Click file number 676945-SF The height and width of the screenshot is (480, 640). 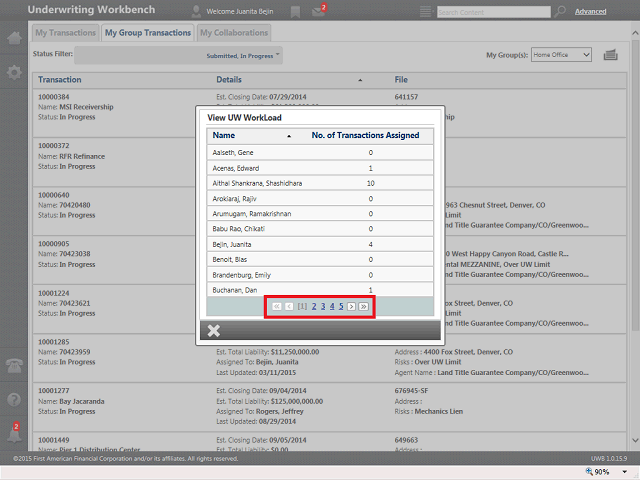point(411,391)
